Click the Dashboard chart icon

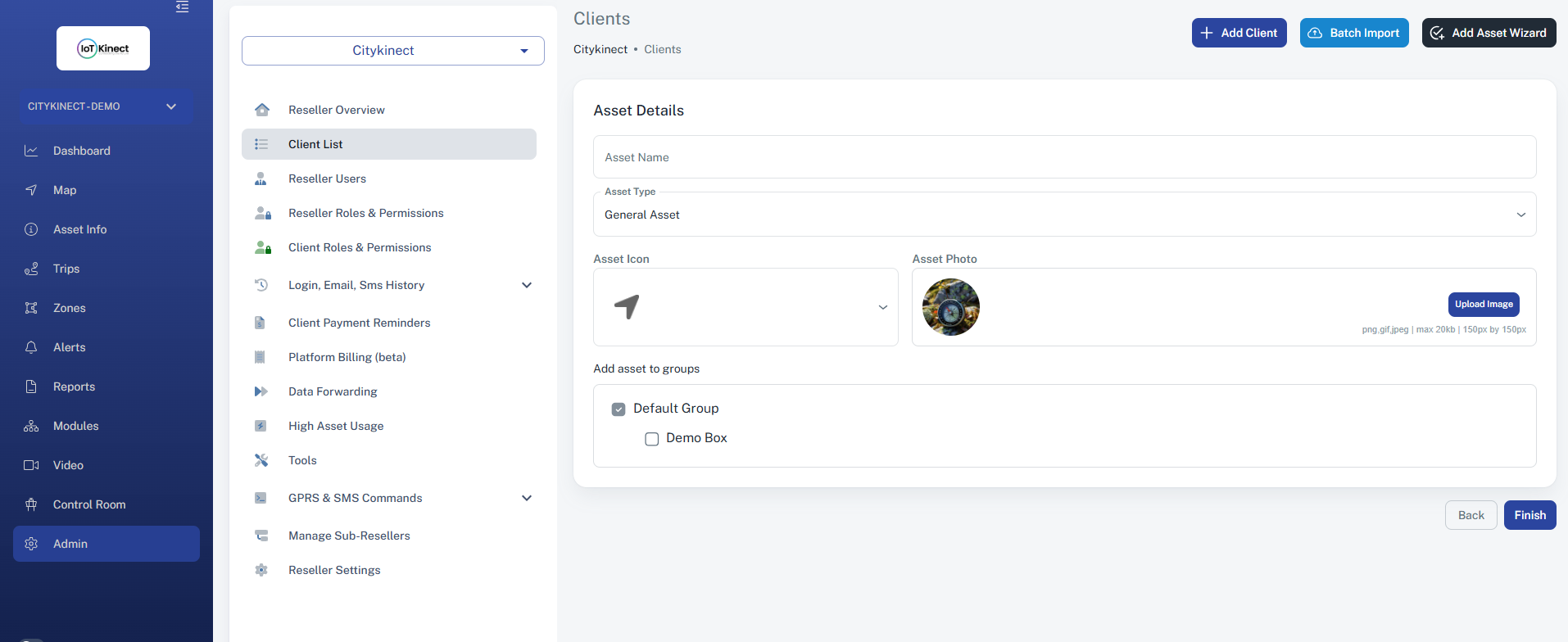coord(31,151)
